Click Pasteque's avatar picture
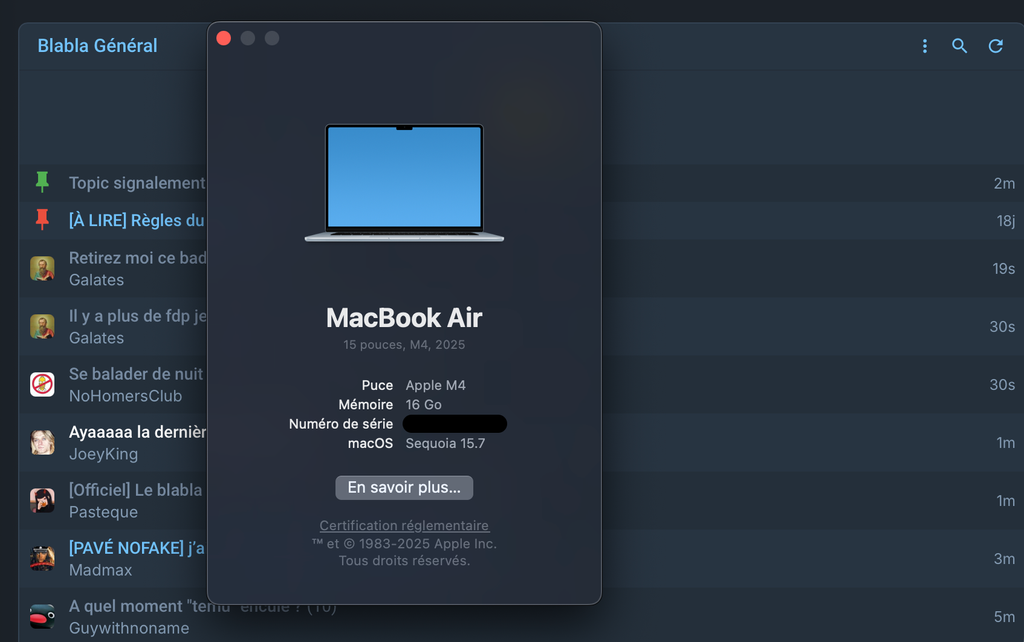 42,500
